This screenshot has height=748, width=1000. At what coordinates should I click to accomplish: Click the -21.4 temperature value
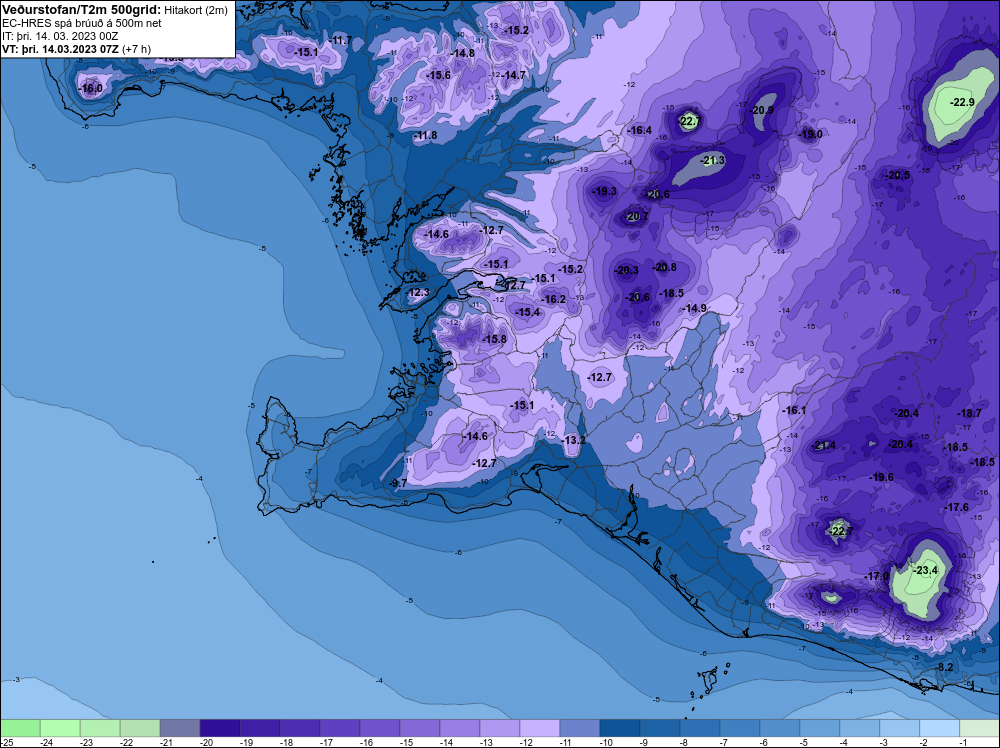pyautogui.click(x=823, y=446)
